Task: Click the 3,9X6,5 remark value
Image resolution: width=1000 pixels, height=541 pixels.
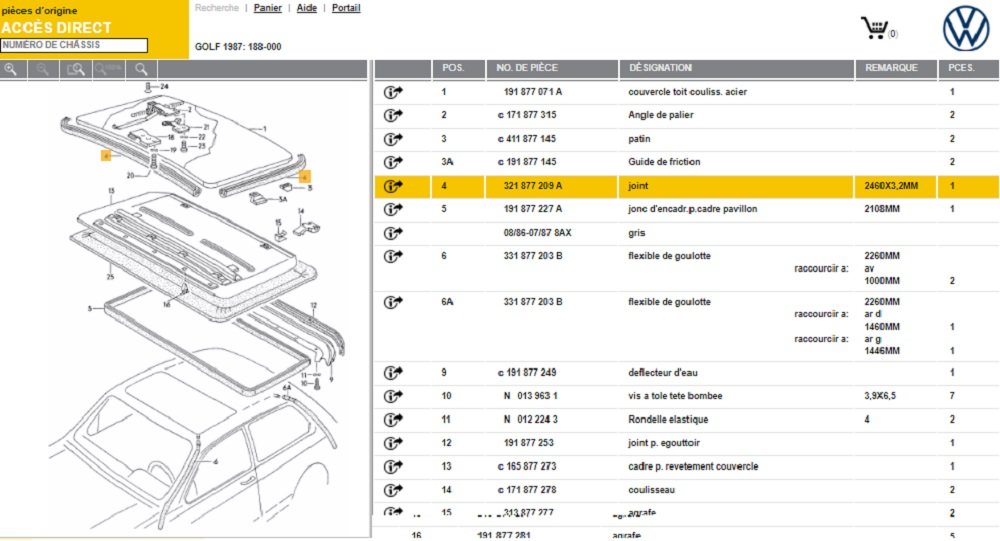Action: pos(880,396)
